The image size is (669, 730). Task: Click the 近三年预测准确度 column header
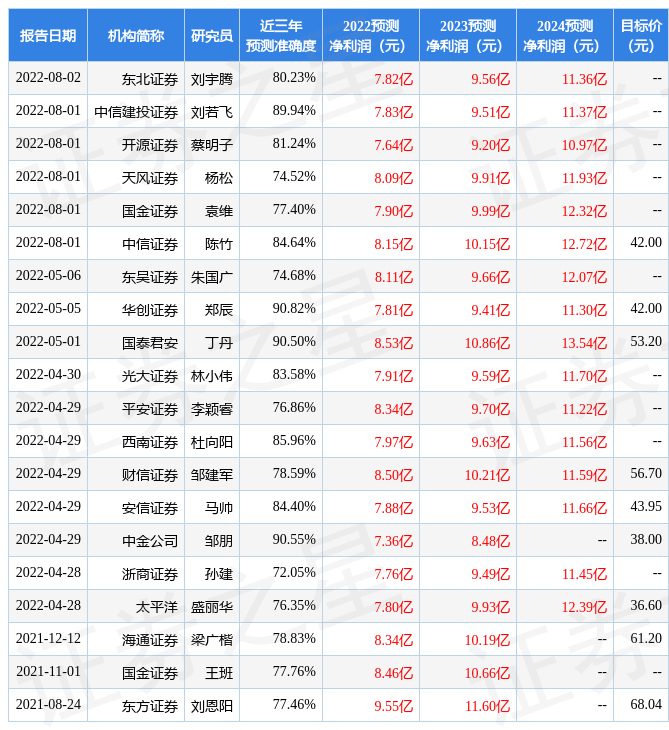point(281,35)
